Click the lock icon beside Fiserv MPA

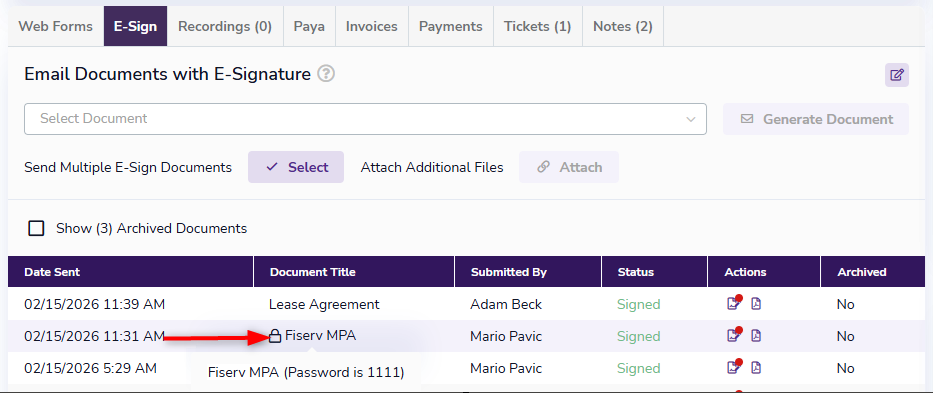coord(274,336)
